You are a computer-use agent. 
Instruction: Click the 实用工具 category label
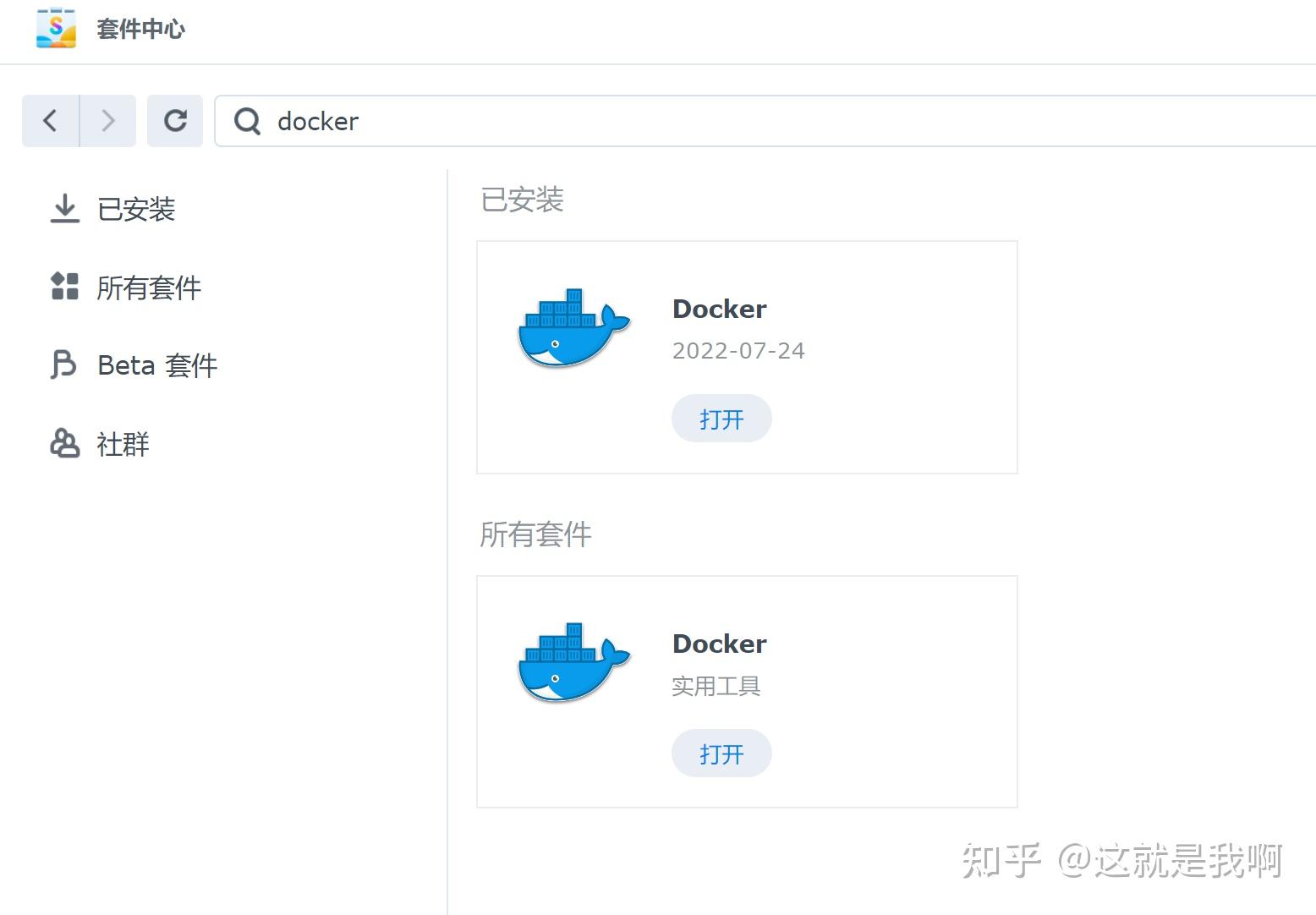[716, 686]
